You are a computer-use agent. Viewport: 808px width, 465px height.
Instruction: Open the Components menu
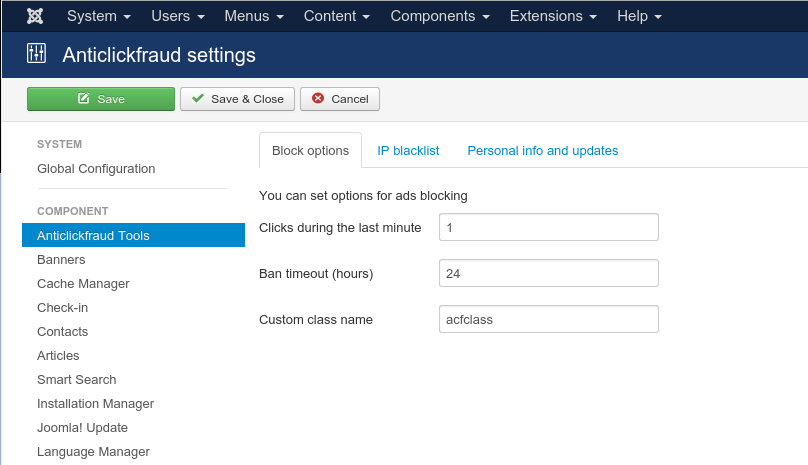click(x=439, y=16)
